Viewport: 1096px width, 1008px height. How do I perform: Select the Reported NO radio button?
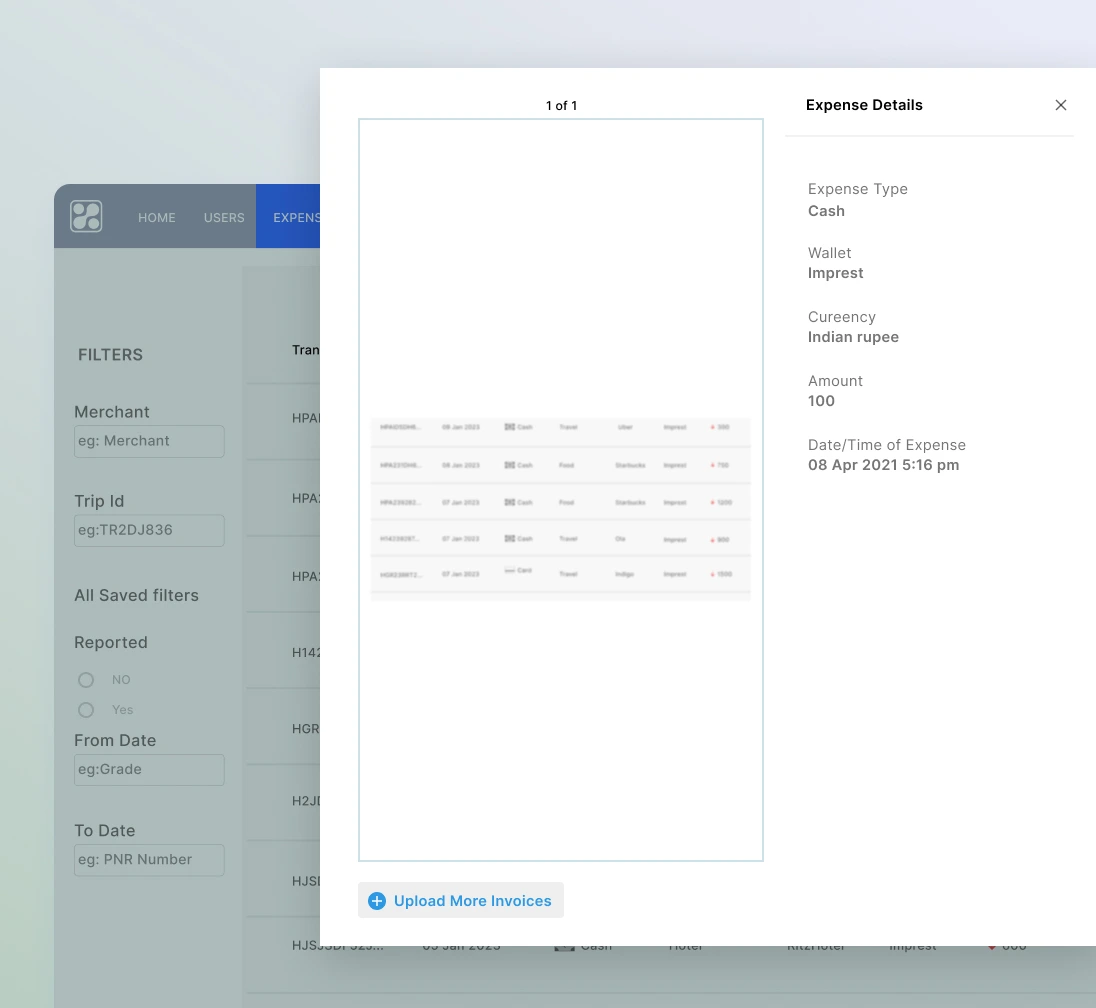pos(86,680)
